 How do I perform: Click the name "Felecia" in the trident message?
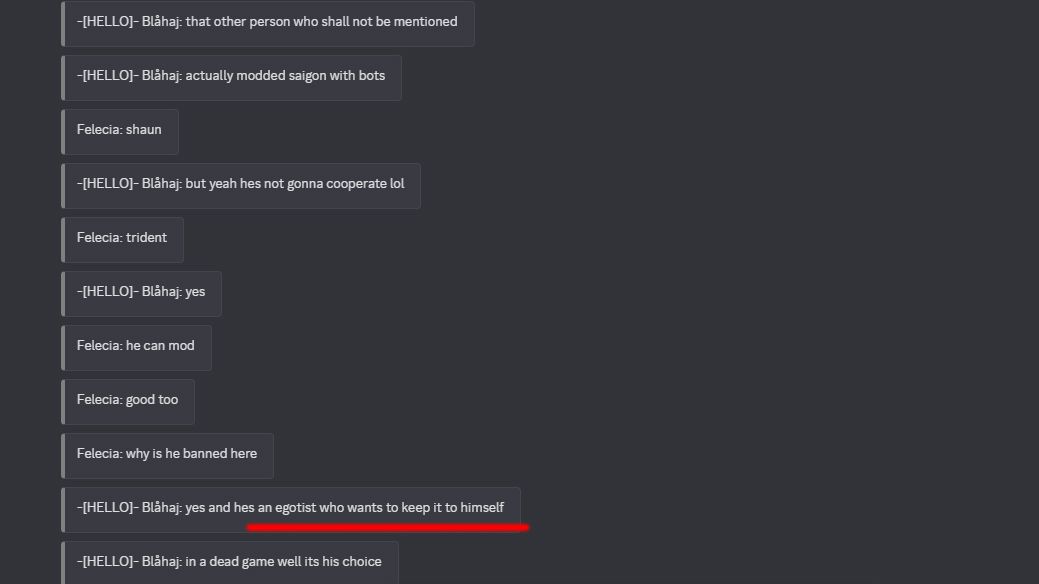tap(99, 238)
